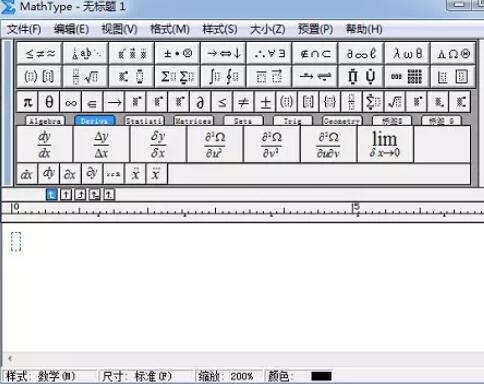Insert the element-of symbol from small bar
484x384 pixels.
92,102
